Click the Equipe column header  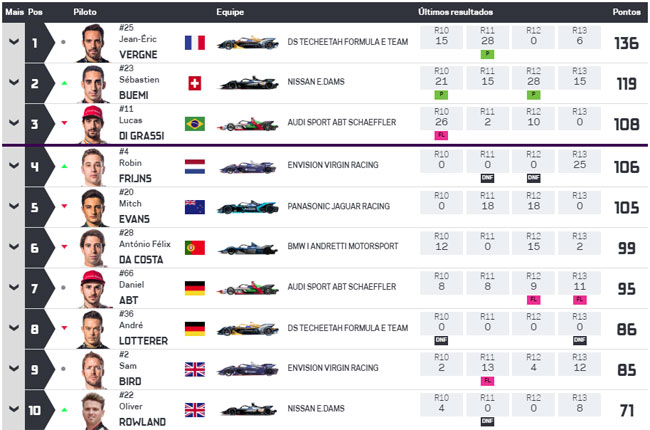(230, 12)
